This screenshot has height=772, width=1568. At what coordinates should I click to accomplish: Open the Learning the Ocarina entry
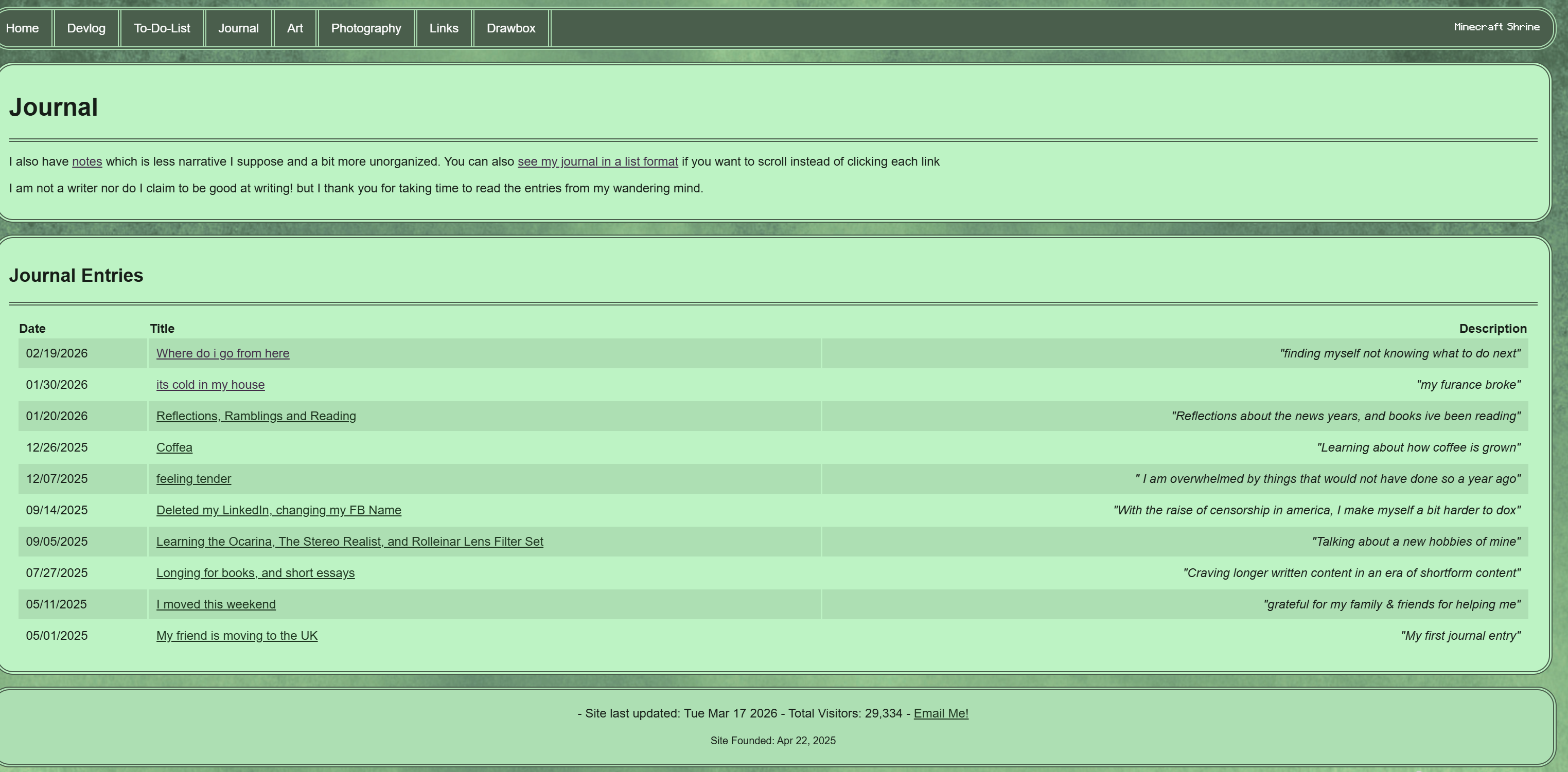tap(349, 542)
